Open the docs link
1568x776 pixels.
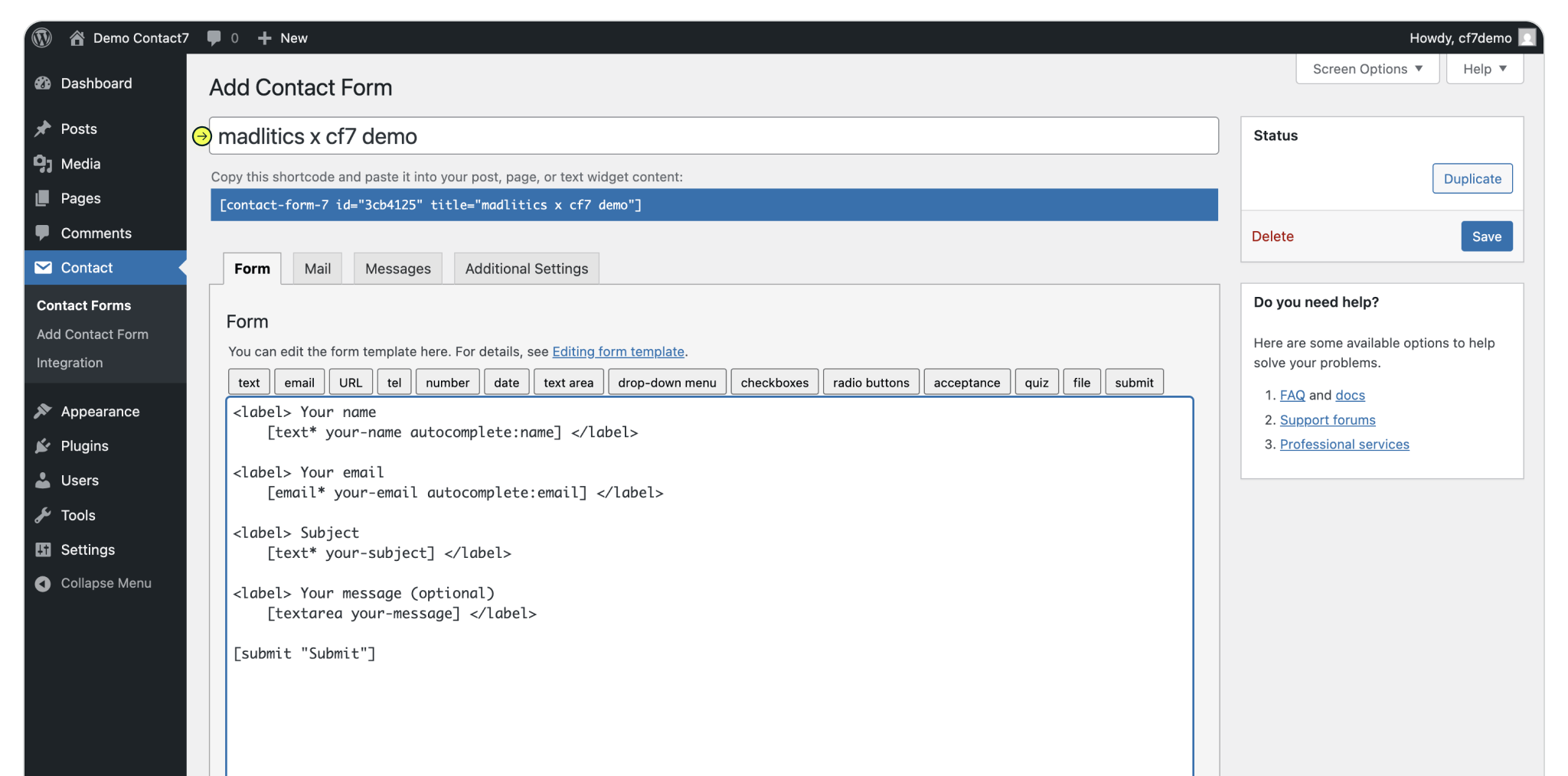click(1350, 395)
